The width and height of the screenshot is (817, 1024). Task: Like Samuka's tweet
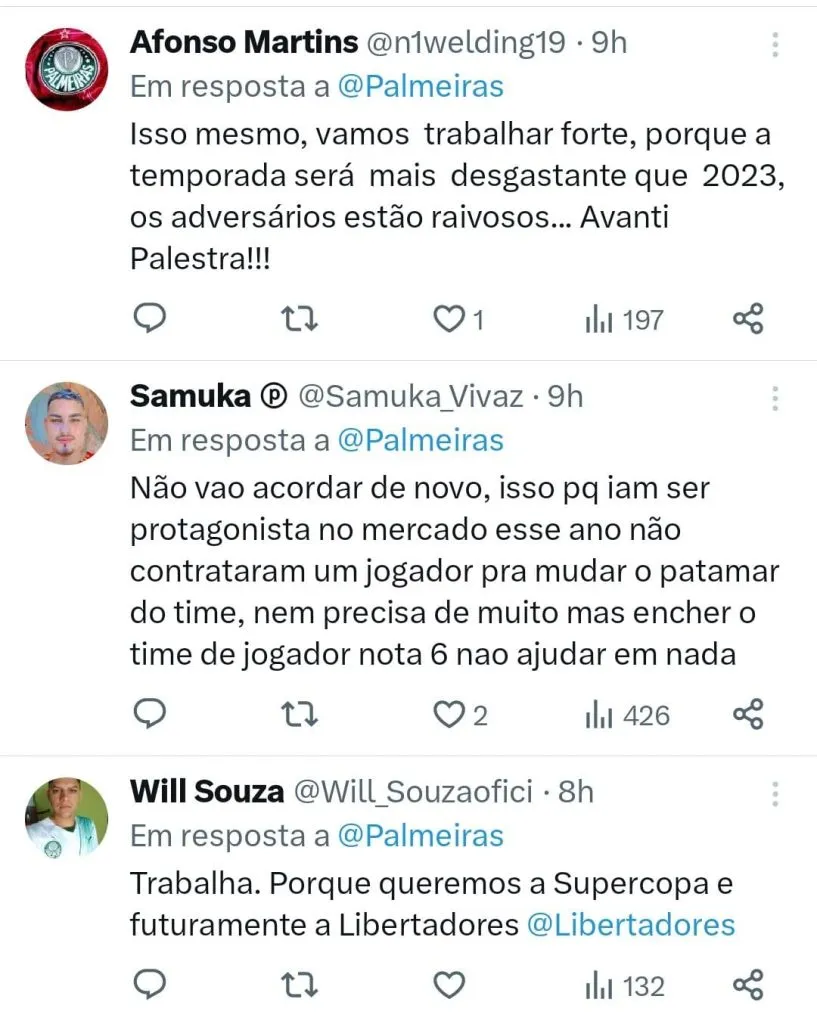[450, 715]
